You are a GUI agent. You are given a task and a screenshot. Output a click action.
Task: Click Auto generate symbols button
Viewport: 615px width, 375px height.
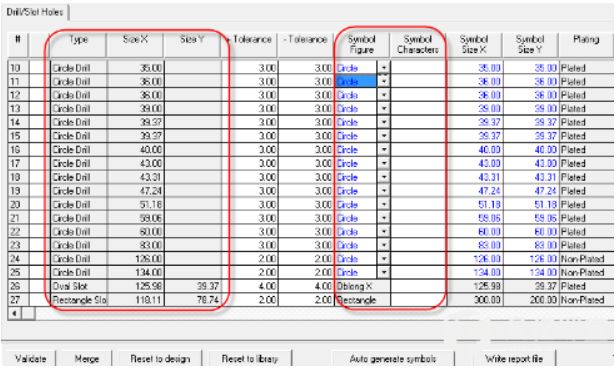(393, 359)
